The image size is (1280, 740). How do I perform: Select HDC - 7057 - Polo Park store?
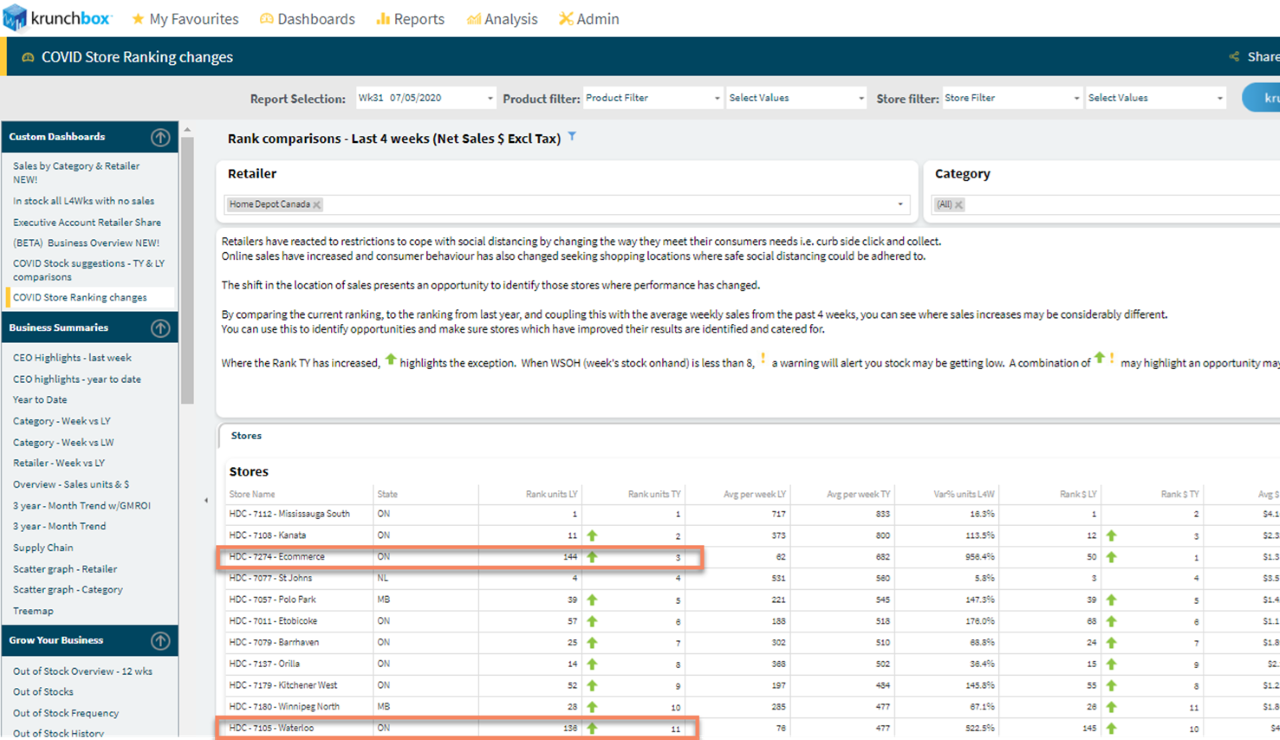coord(273,600)
